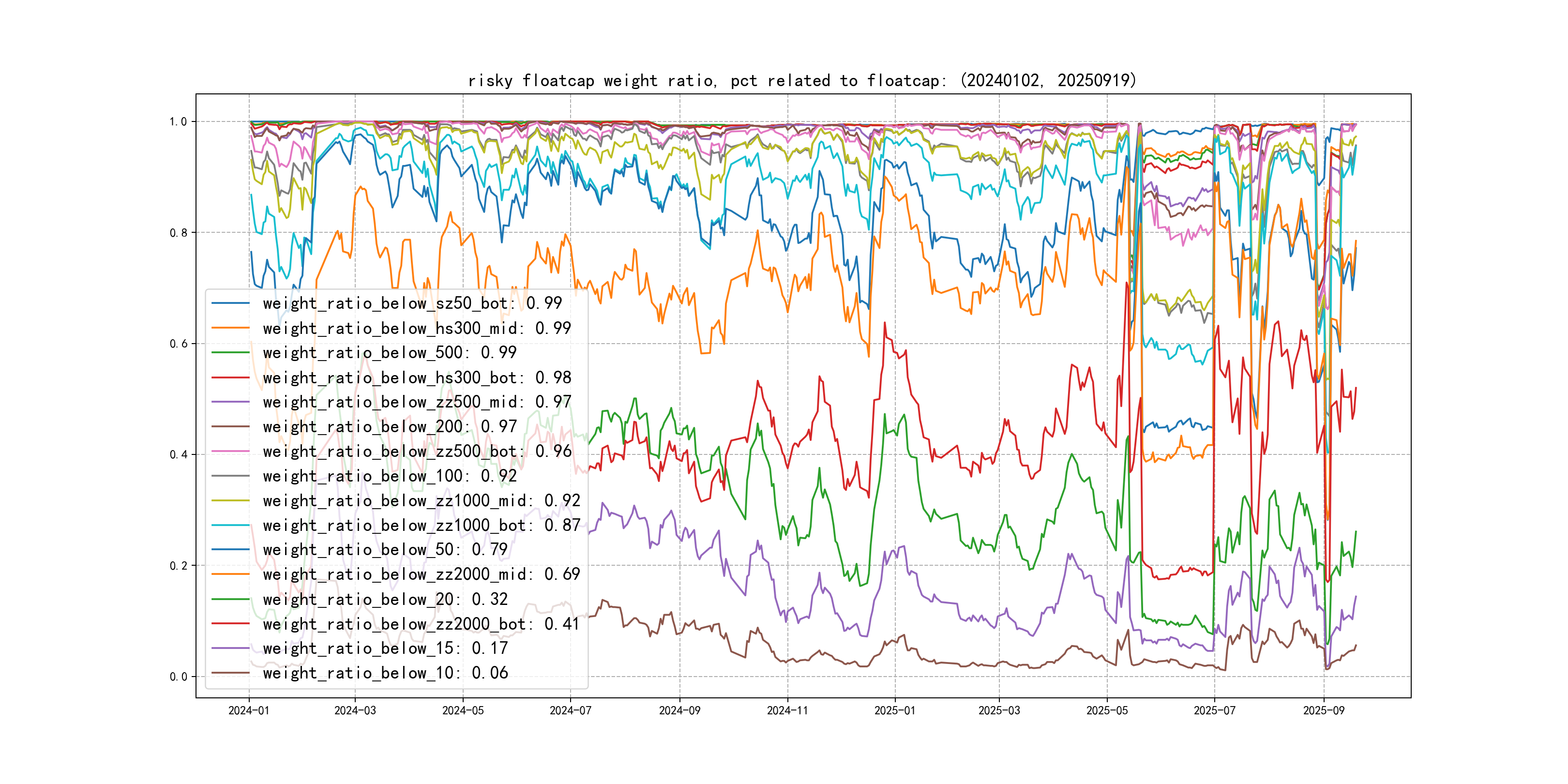The image size is (1568, 784).
Task: Click legend entry weight_ratio_below_sz50_bot
Action: 412,303
